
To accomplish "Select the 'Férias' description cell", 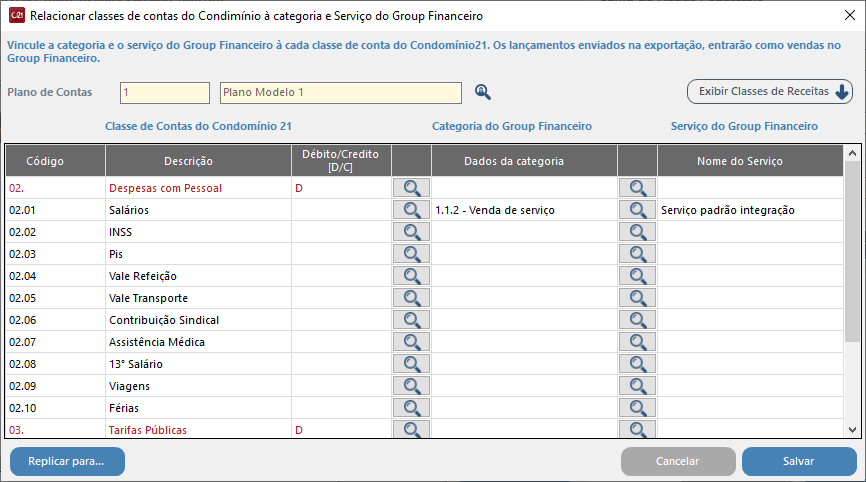I will coord(198,408).
